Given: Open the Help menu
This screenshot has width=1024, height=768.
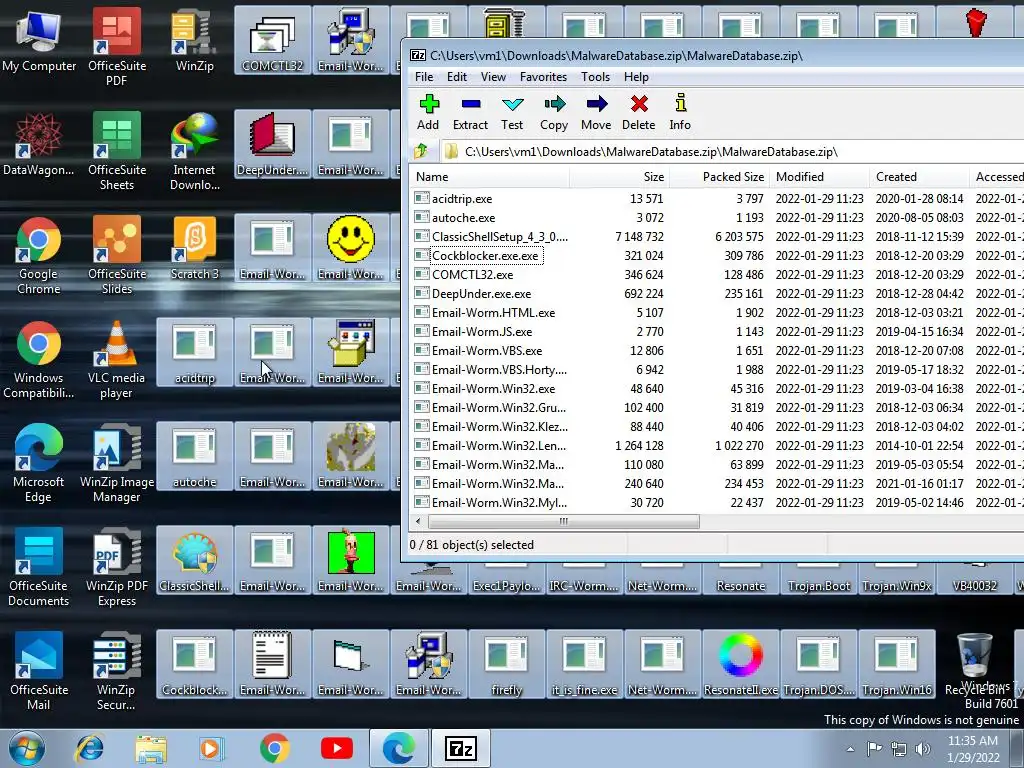Looking at the screenshot, I should (636, 77).
